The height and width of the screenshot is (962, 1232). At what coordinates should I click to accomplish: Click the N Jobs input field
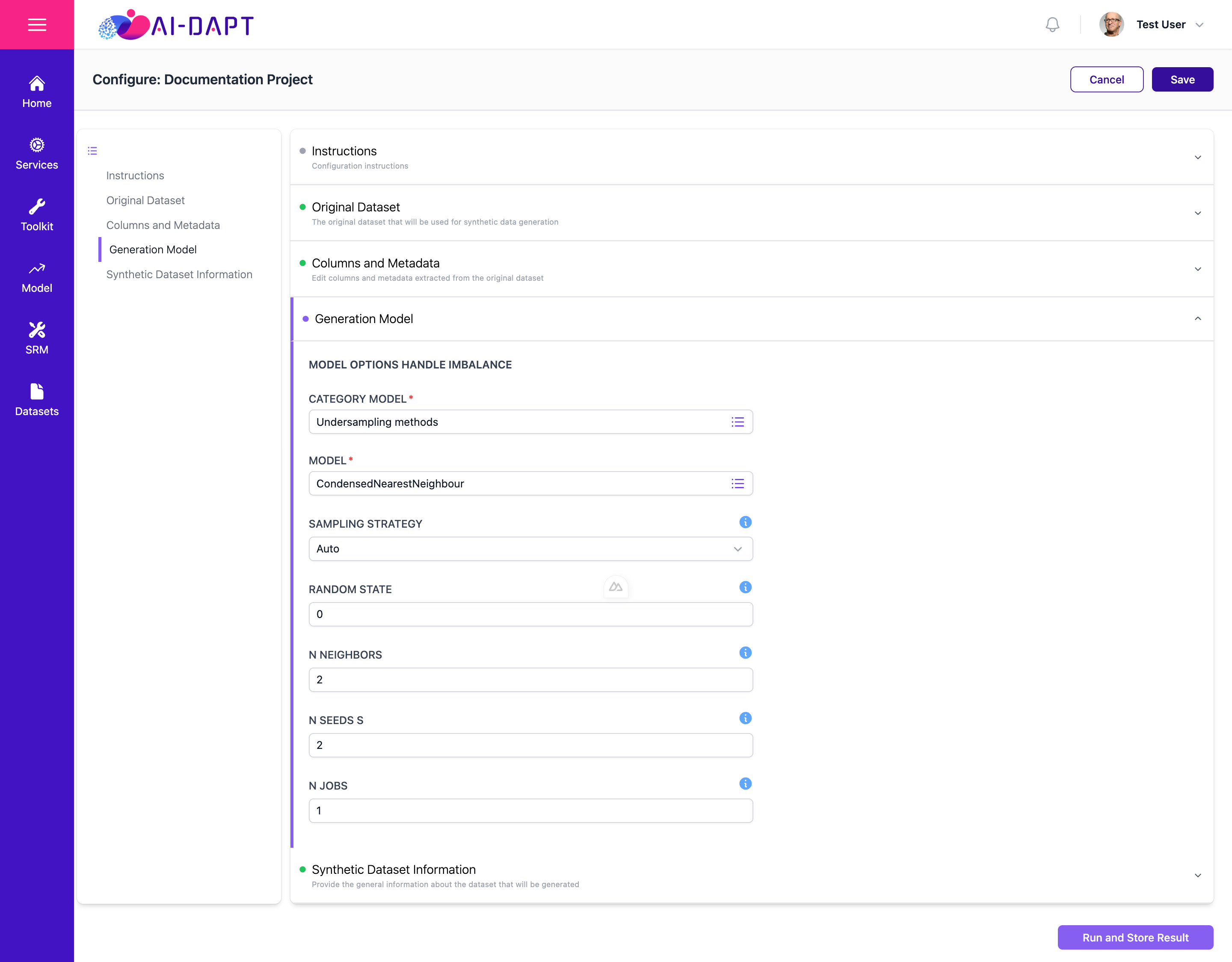pyautogui.click(x=531, y=811)
